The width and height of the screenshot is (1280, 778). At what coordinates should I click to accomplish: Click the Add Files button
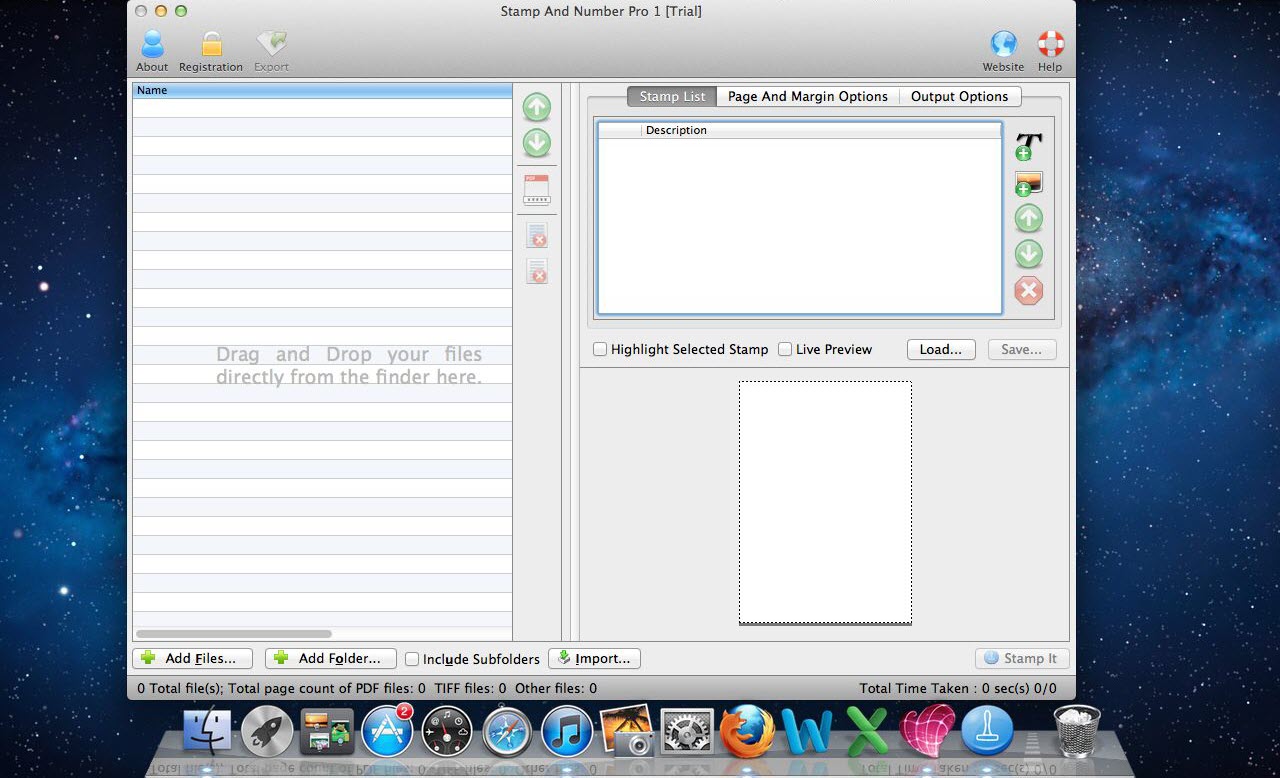tap(192, 658)
